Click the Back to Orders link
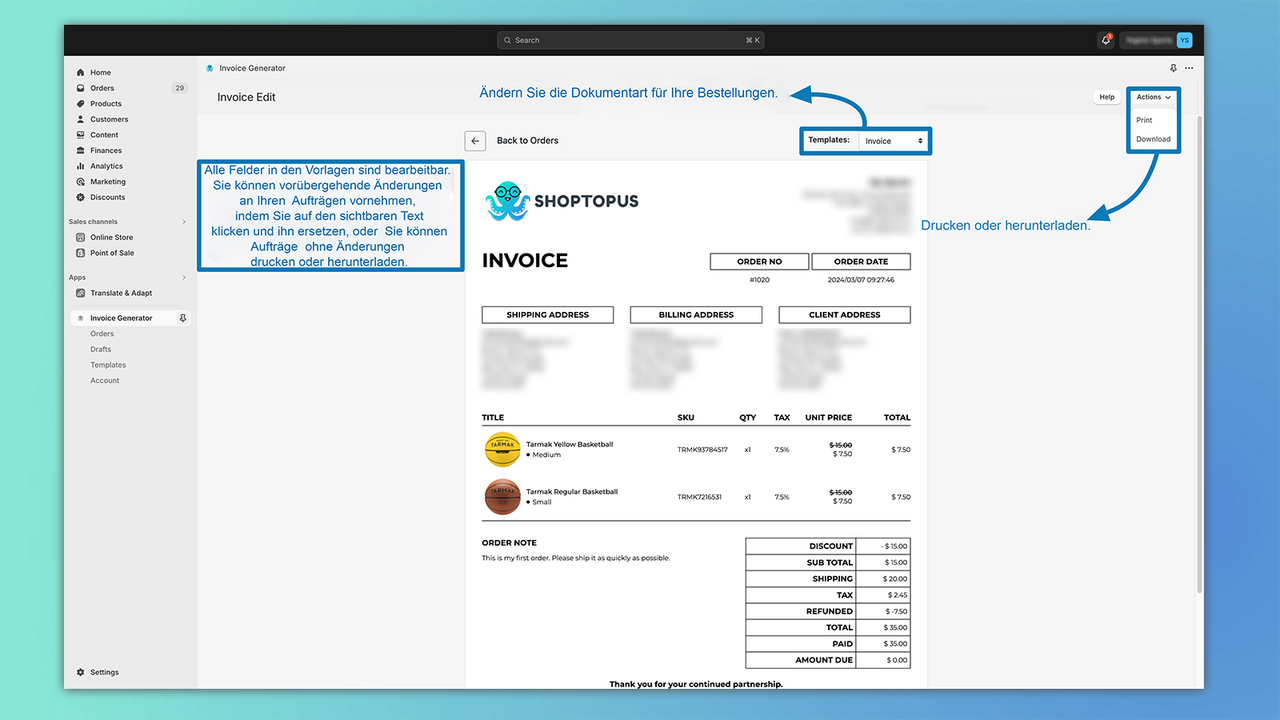The image size is (1280, 720). (528, 141)
